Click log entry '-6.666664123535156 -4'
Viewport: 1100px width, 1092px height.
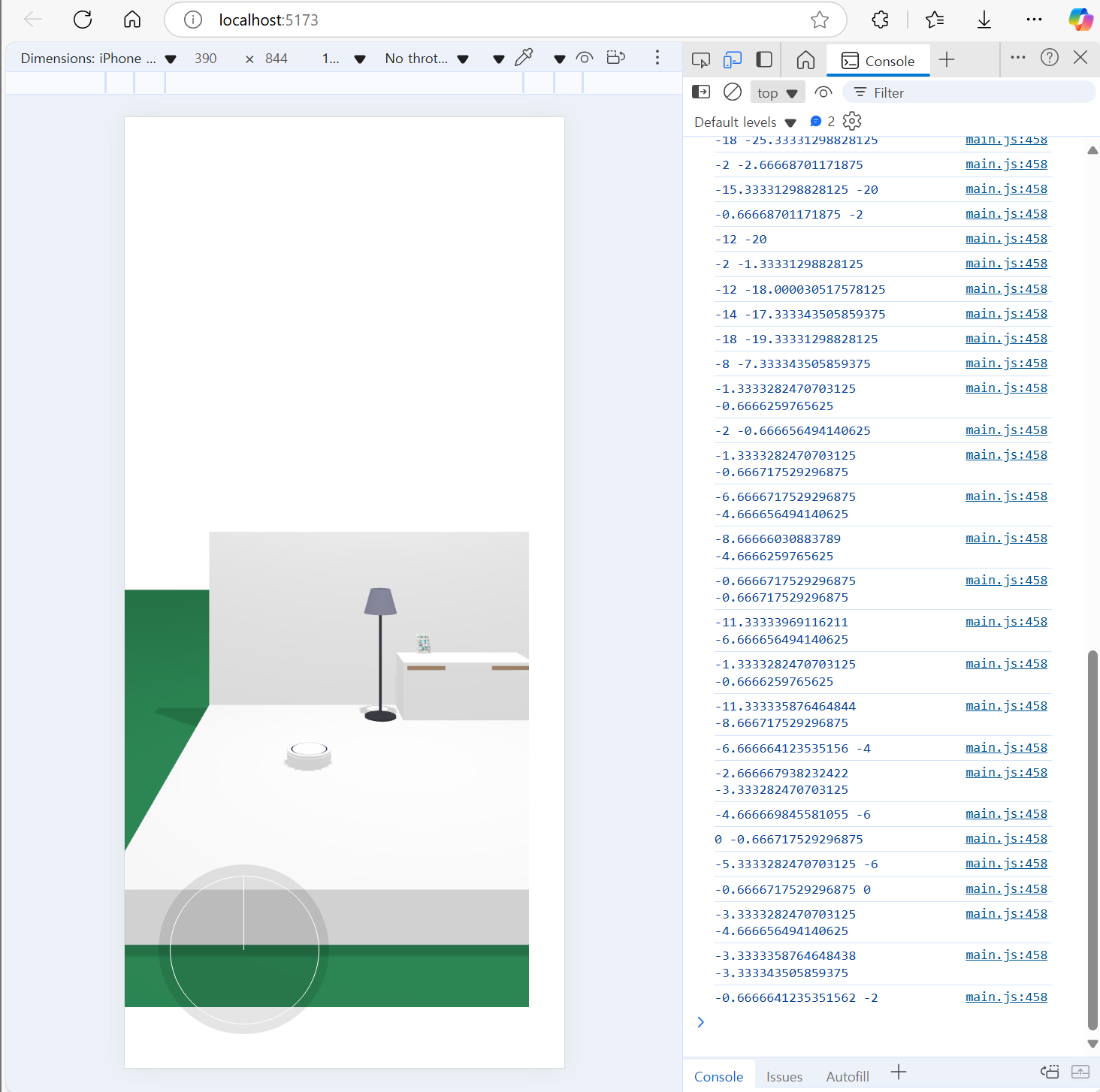[x=793, y=748]
